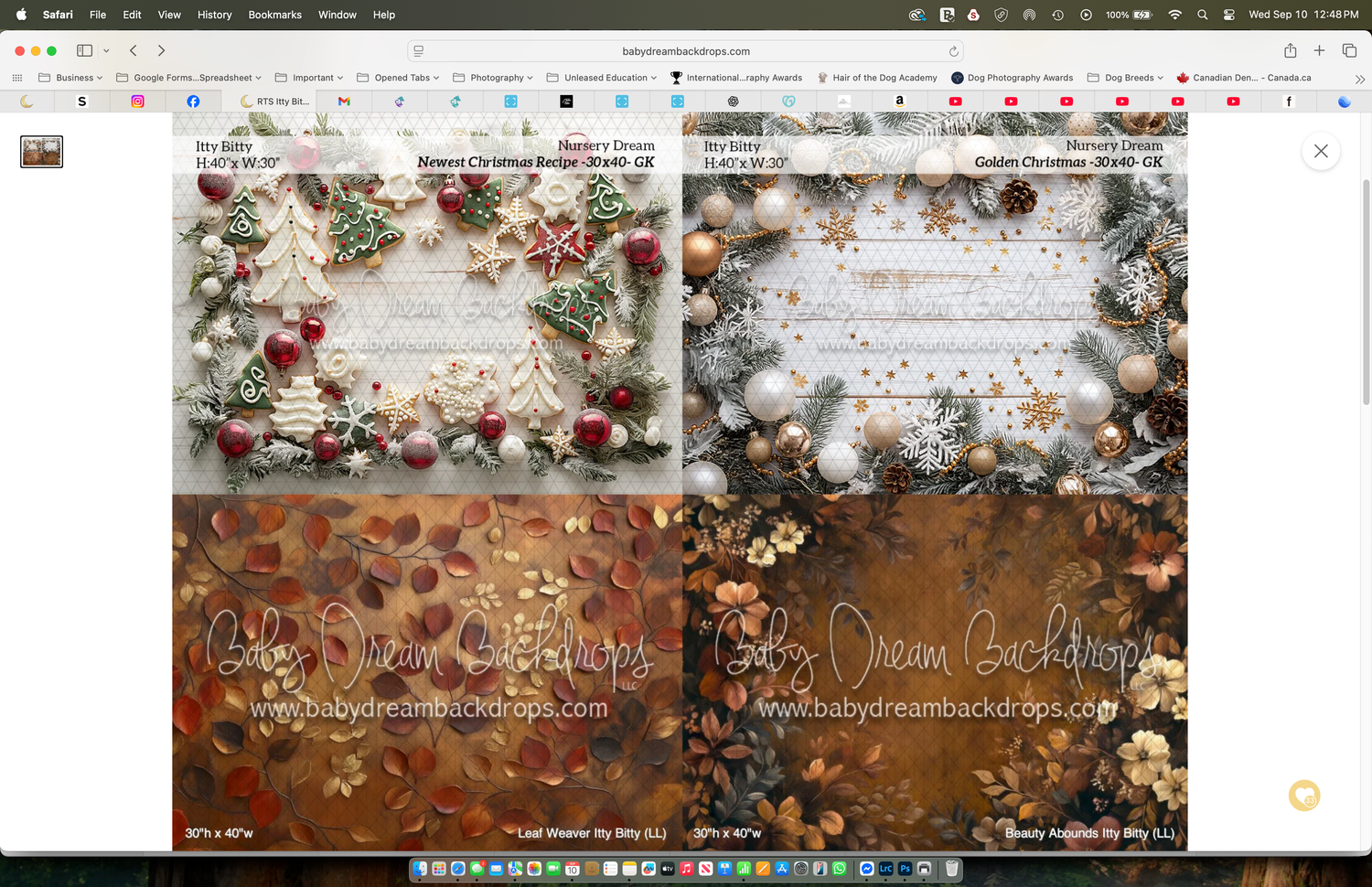Open Hair of the Dog Academy bookmark

(x=877, y=78)
